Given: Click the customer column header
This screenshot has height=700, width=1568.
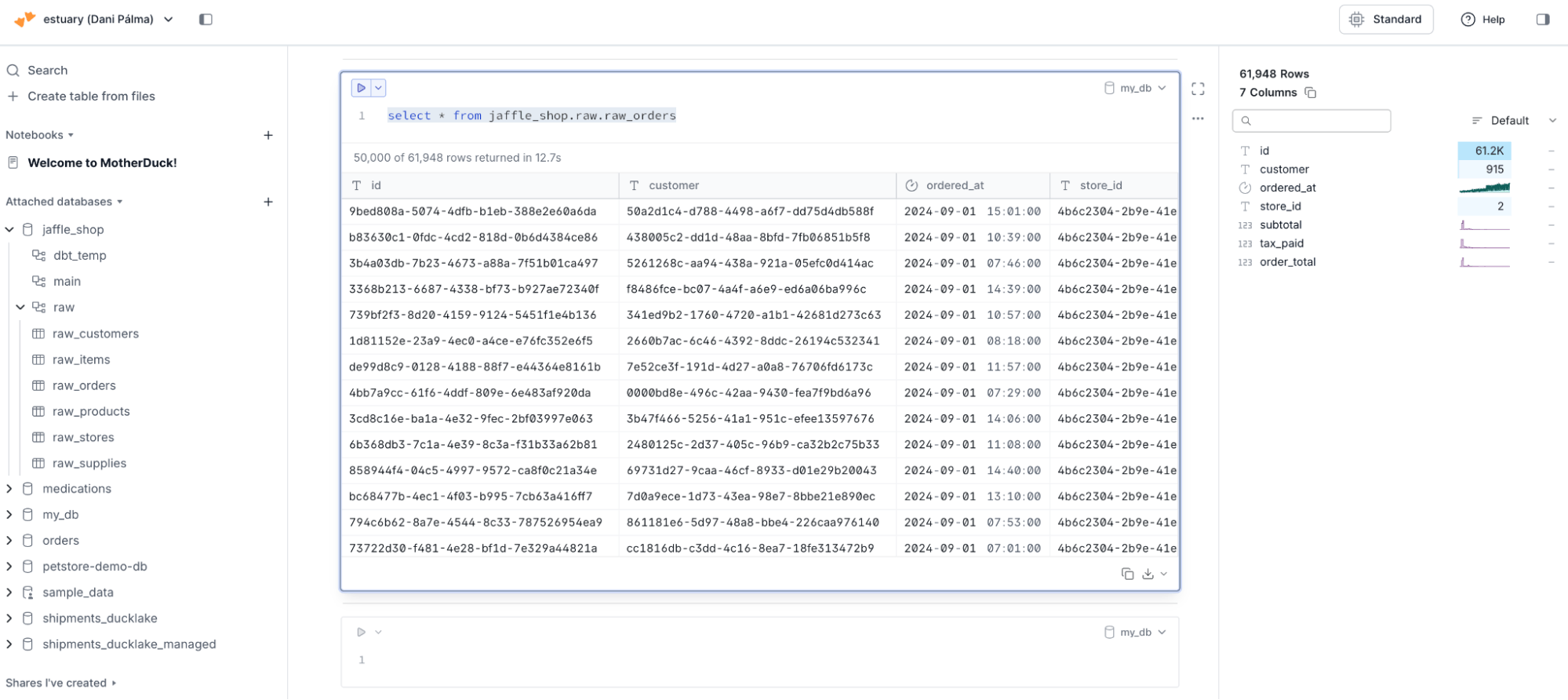Looking at the screenshot, I should 758,185.
